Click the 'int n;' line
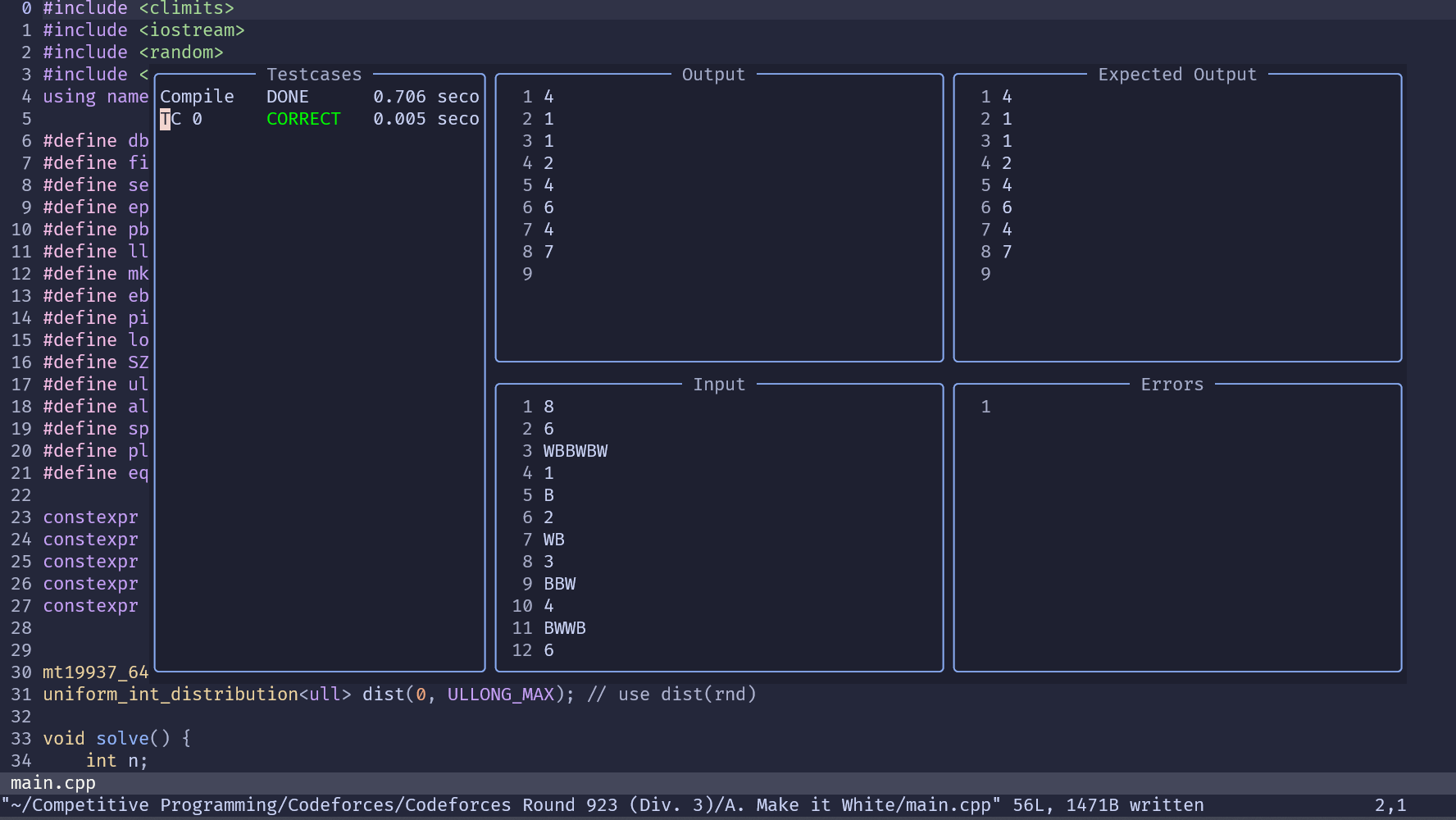 pyautogui.click(x=117, y=761)
